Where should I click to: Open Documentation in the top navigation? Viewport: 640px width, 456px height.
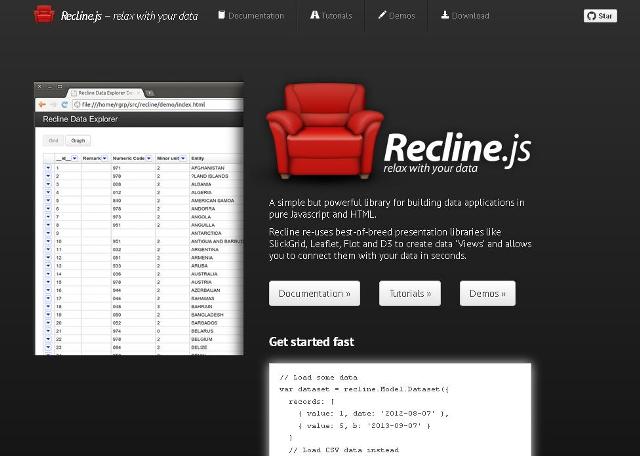click(251, 16)
